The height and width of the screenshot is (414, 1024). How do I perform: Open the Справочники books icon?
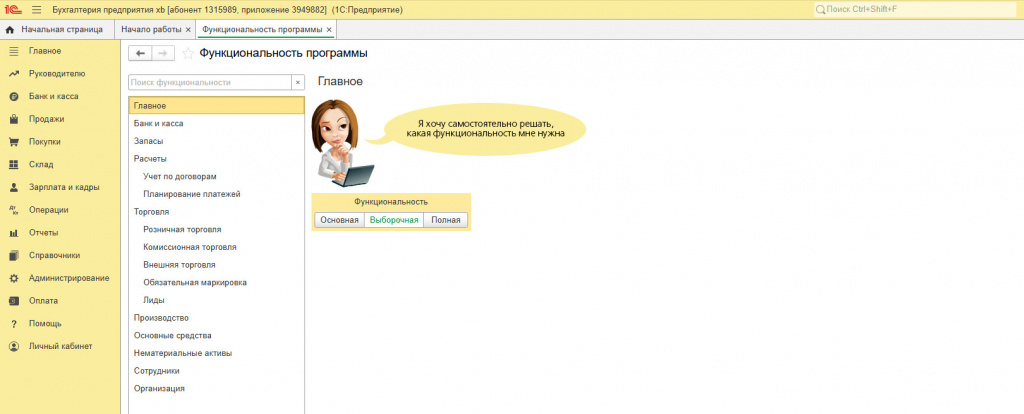[x=14, y=255]
